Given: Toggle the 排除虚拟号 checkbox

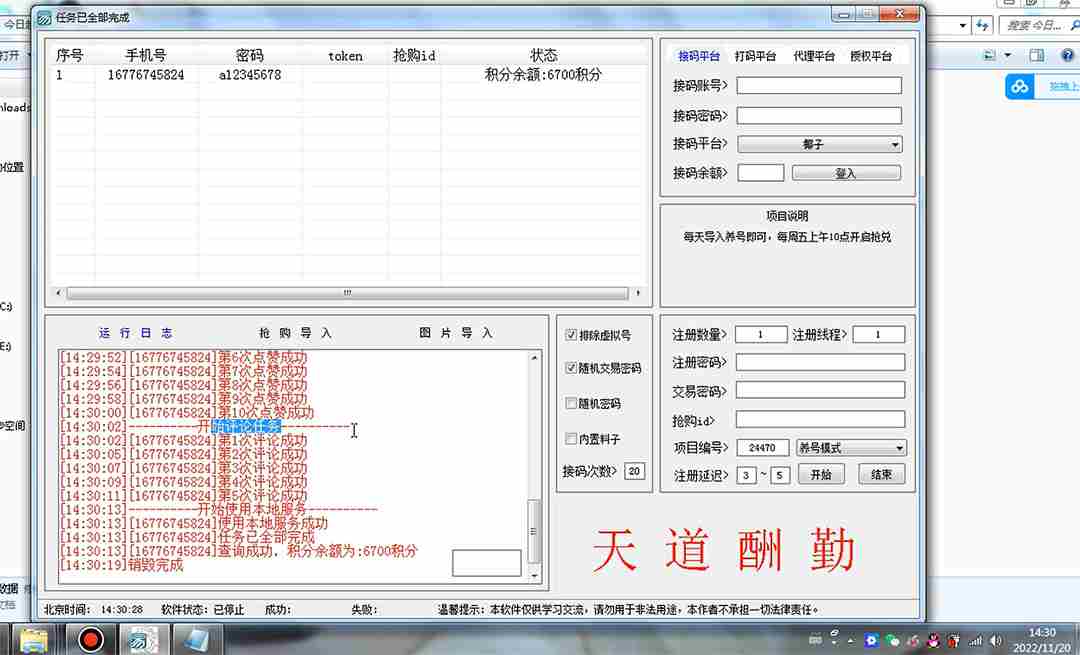Looking at the screenshot, I should 571,335.
